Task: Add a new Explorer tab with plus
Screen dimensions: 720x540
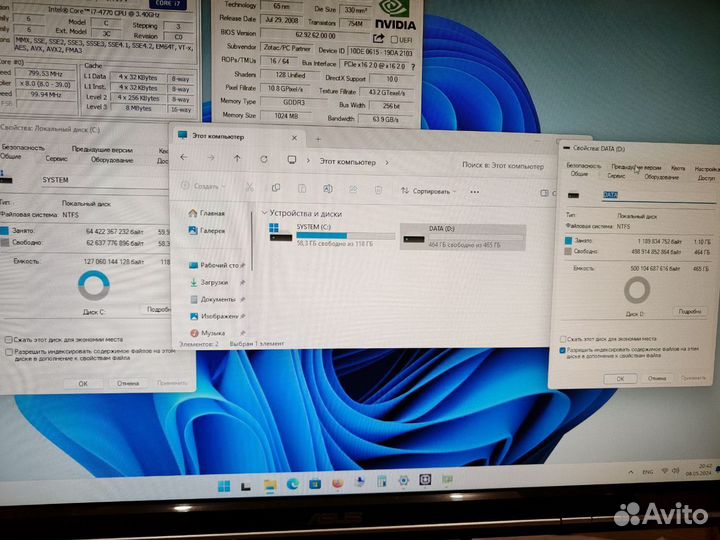Action: (x=318, y=139)
